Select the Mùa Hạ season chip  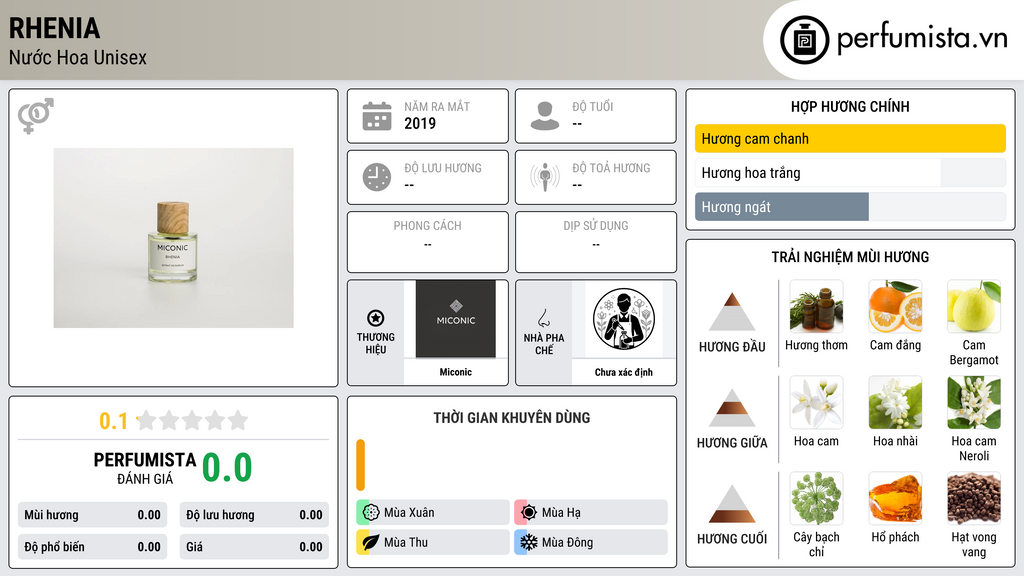(591, 513)
